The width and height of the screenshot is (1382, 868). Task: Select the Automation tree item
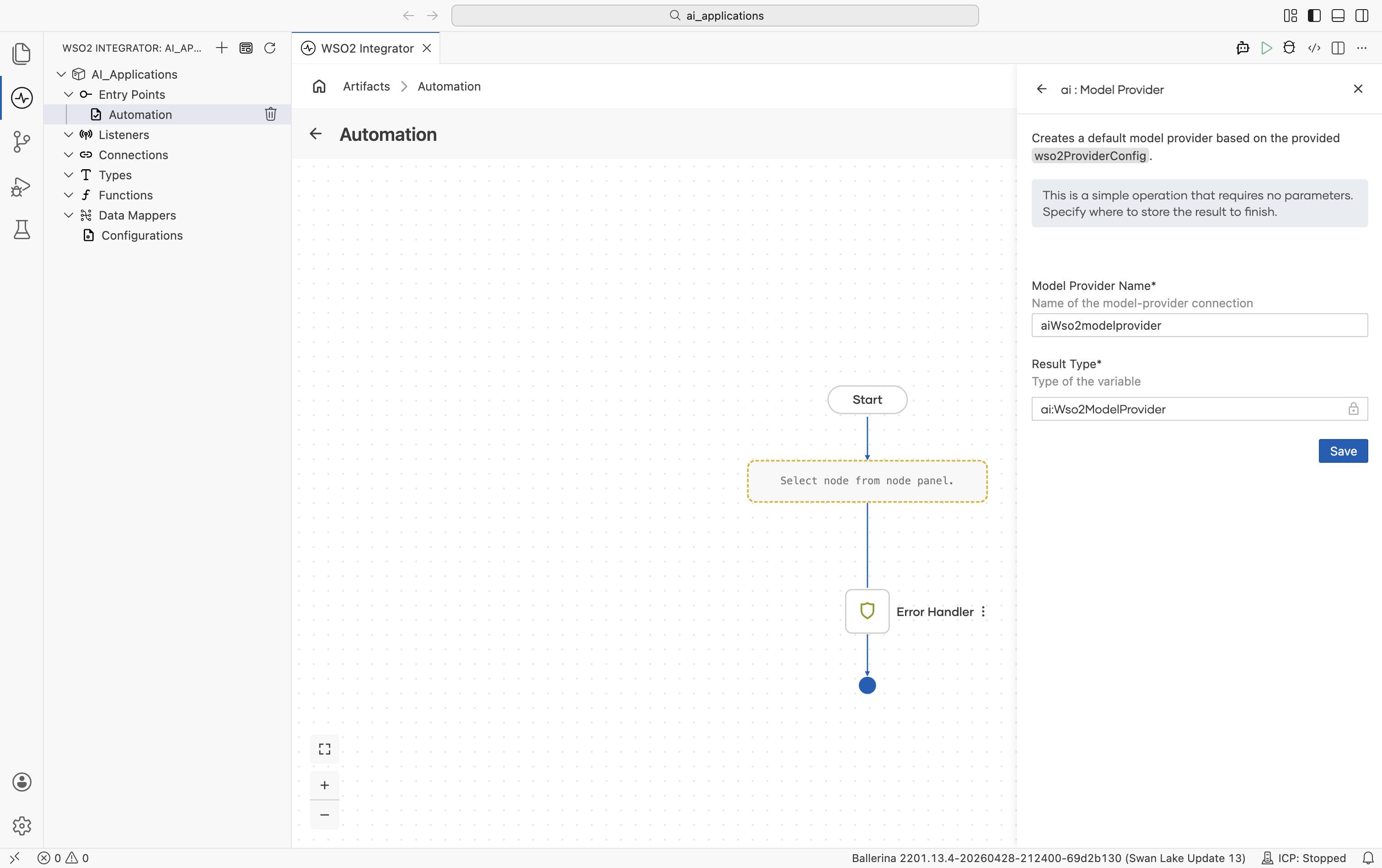pyautogui.click(x=167, y=114)
